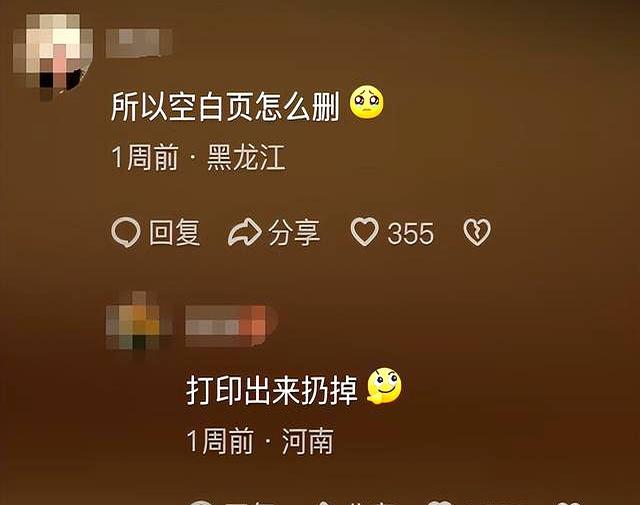
Task: Tap the 回复 label
Action: pyautogui.click(x=174, y=232)
